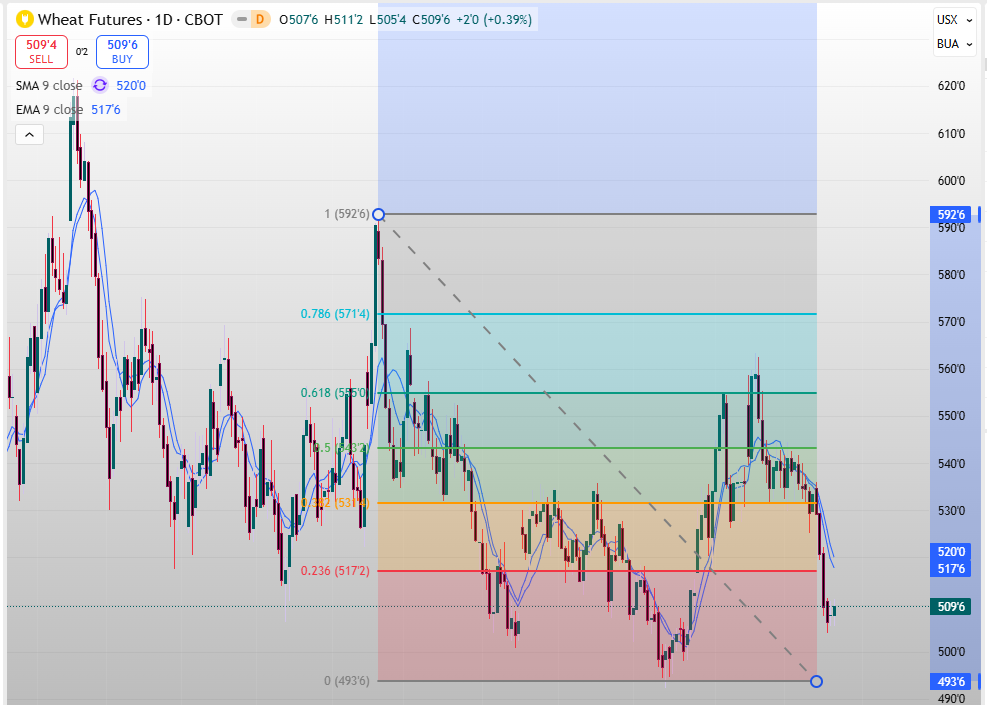This screenshot has width=987, height=705.
Task: Open the USX currency dropdown
Action: 954,20
